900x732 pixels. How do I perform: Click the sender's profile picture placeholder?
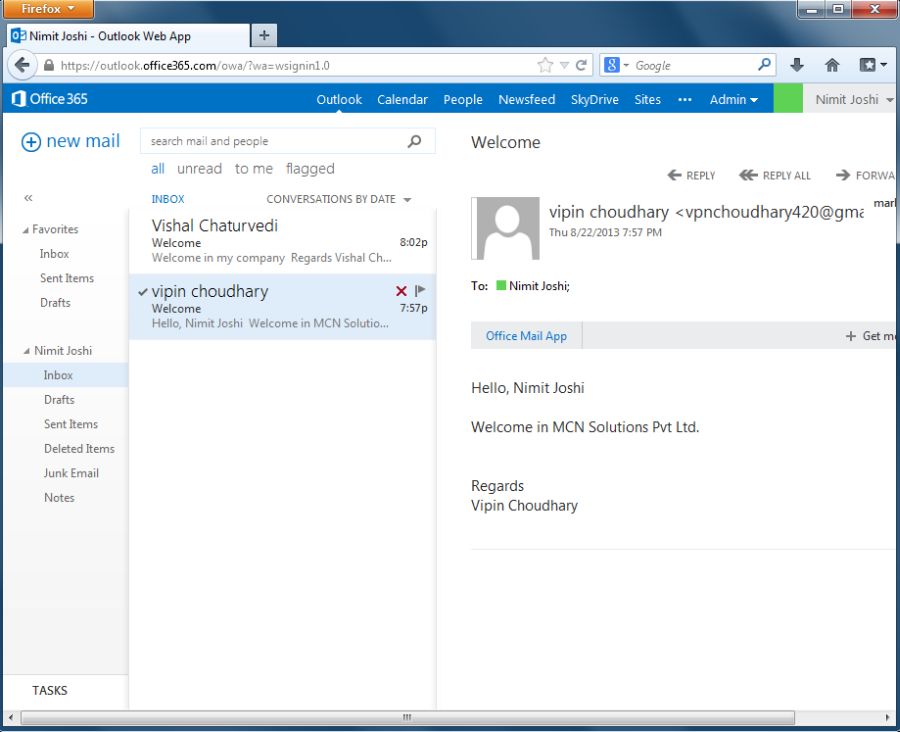click(506, 228)
